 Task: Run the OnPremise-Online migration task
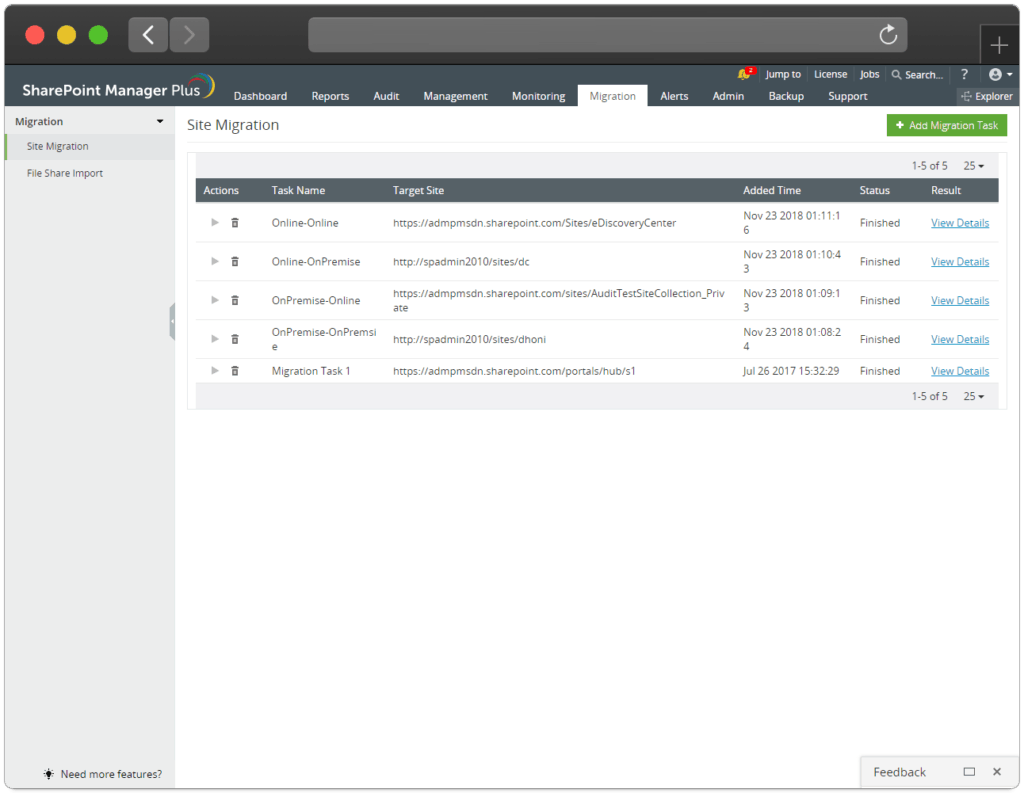click(214, 300)
